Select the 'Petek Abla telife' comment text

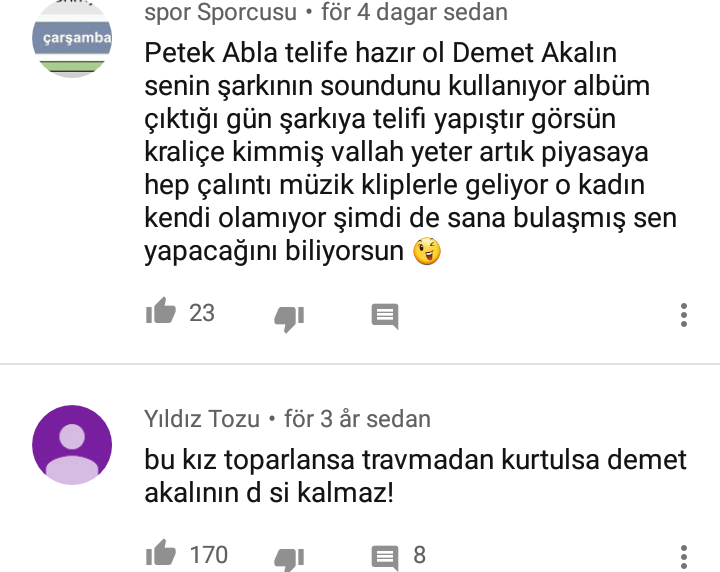[x=411, y=151]
